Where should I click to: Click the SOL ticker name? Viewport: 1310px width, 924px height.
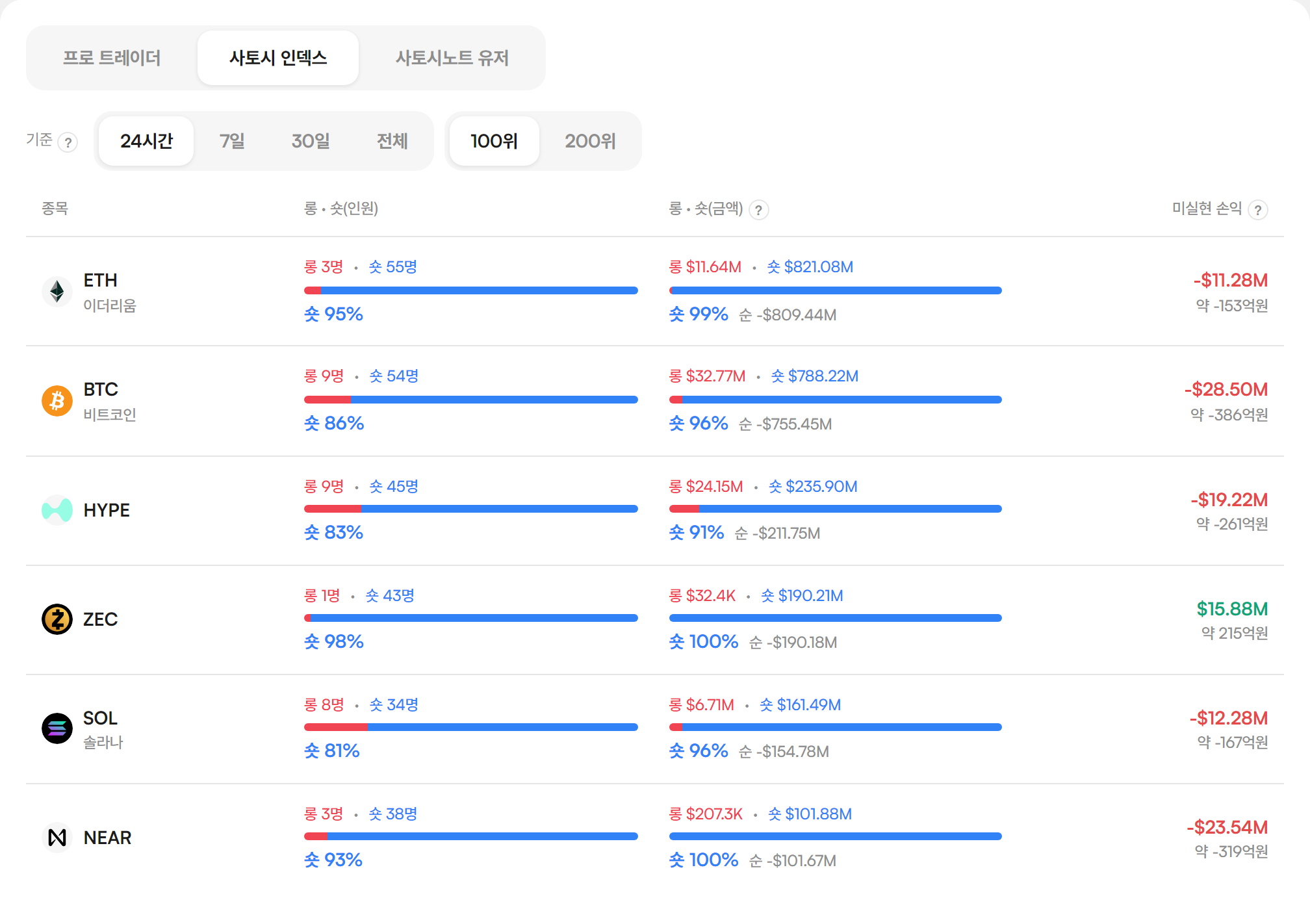[100, 718]
